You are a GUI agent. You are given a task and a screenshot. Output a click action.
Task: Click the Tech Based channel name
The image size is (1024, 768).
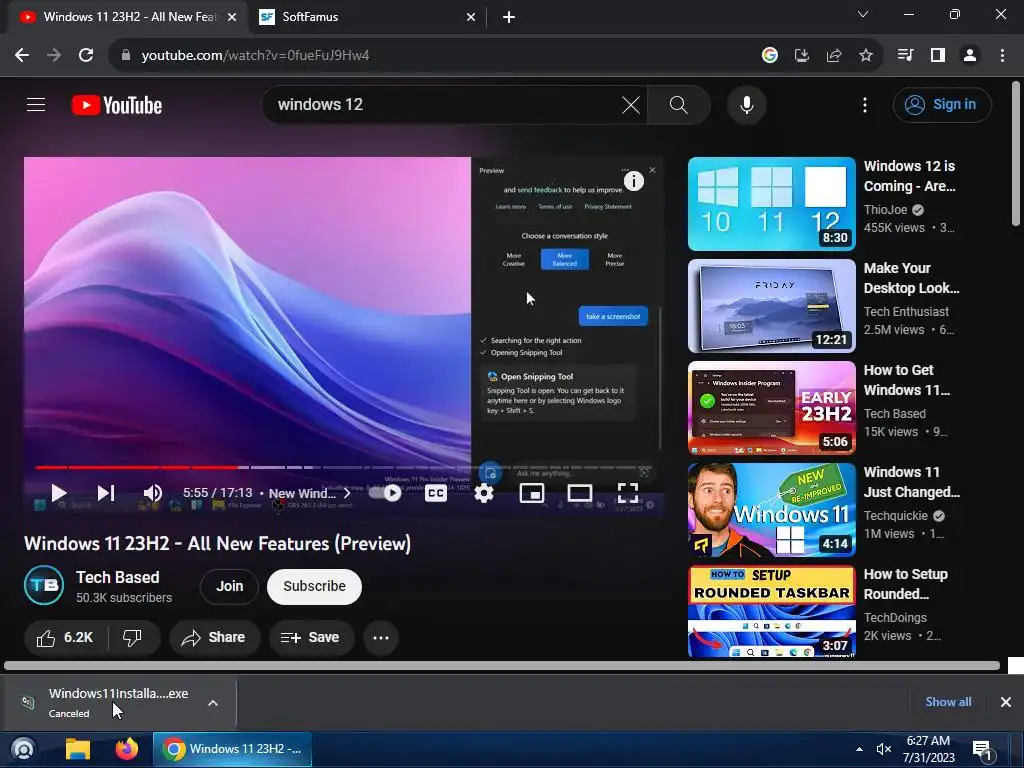118,577
